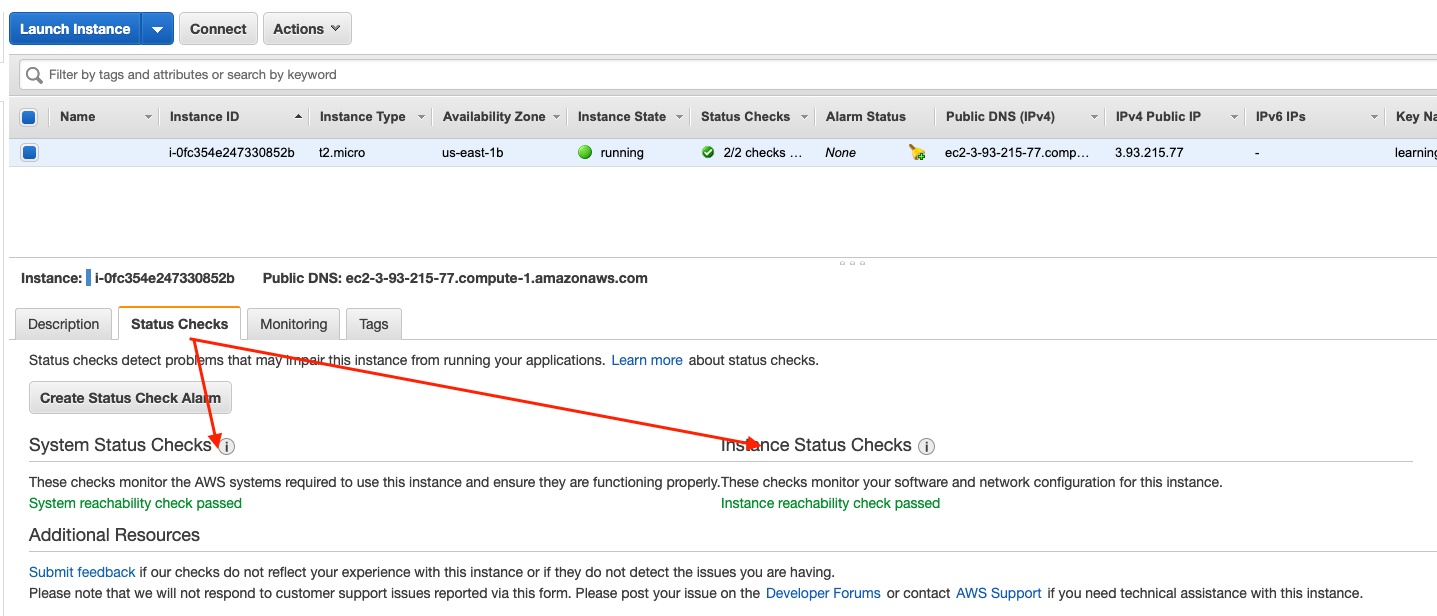Click the alarm creation icon in Alarm Status column
Viewport: 1437px width, 616px height.
(917, 152)
